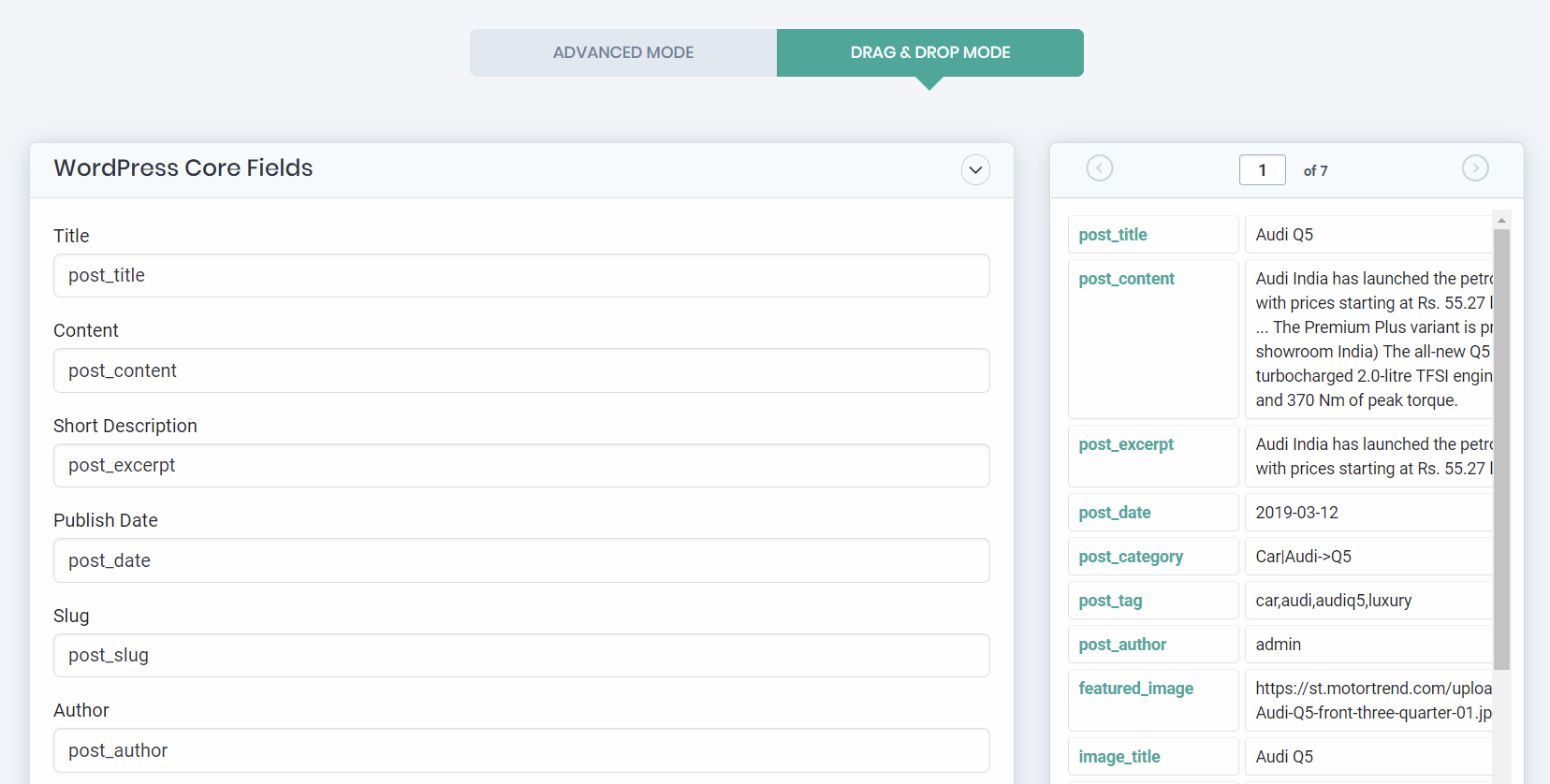The image size is (1550, 784).
Task: Click the Slug post_slug field
Action: 521,656
